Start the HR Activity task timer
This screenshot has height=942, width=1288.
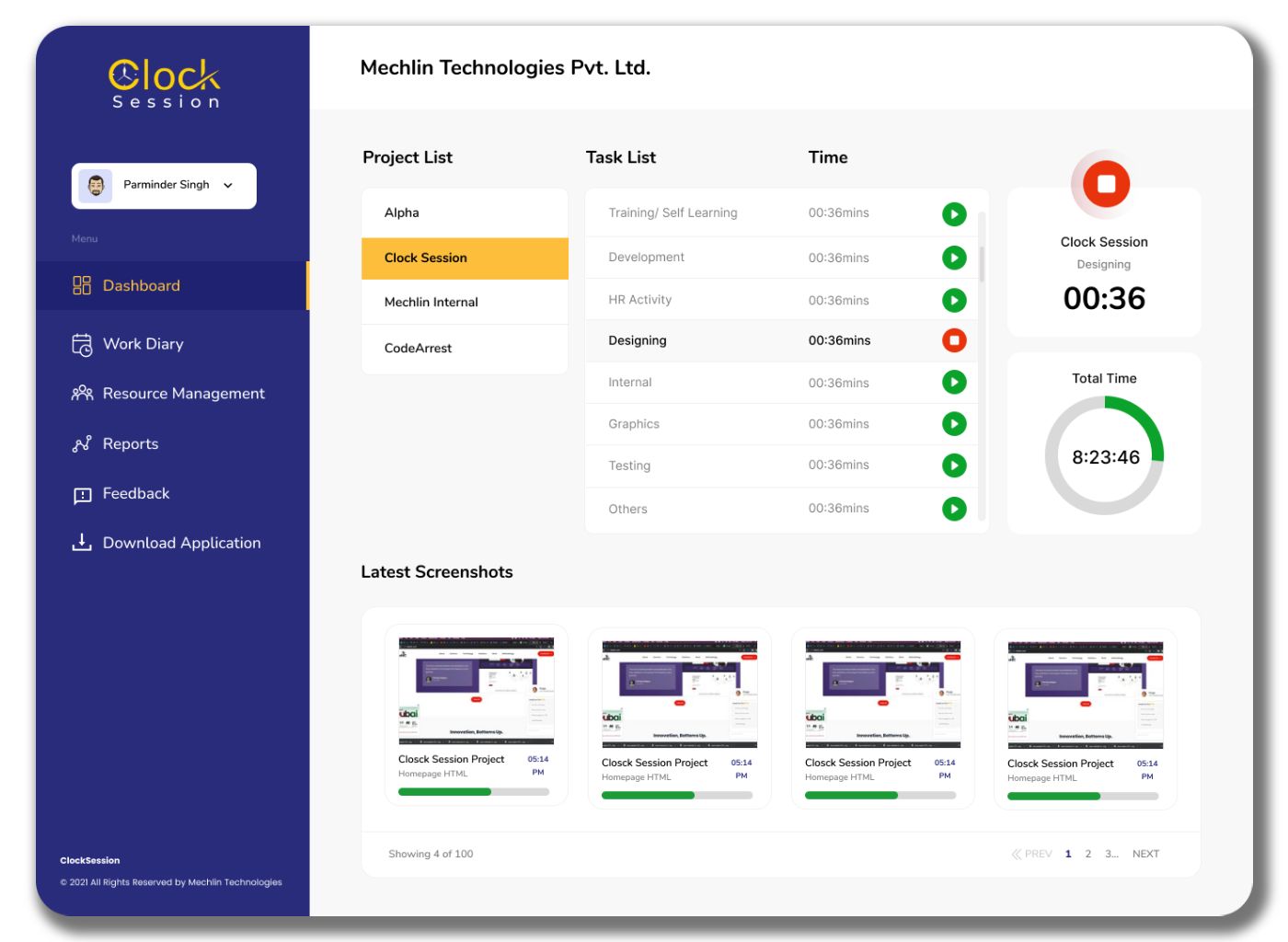click(x=954, y=299)
